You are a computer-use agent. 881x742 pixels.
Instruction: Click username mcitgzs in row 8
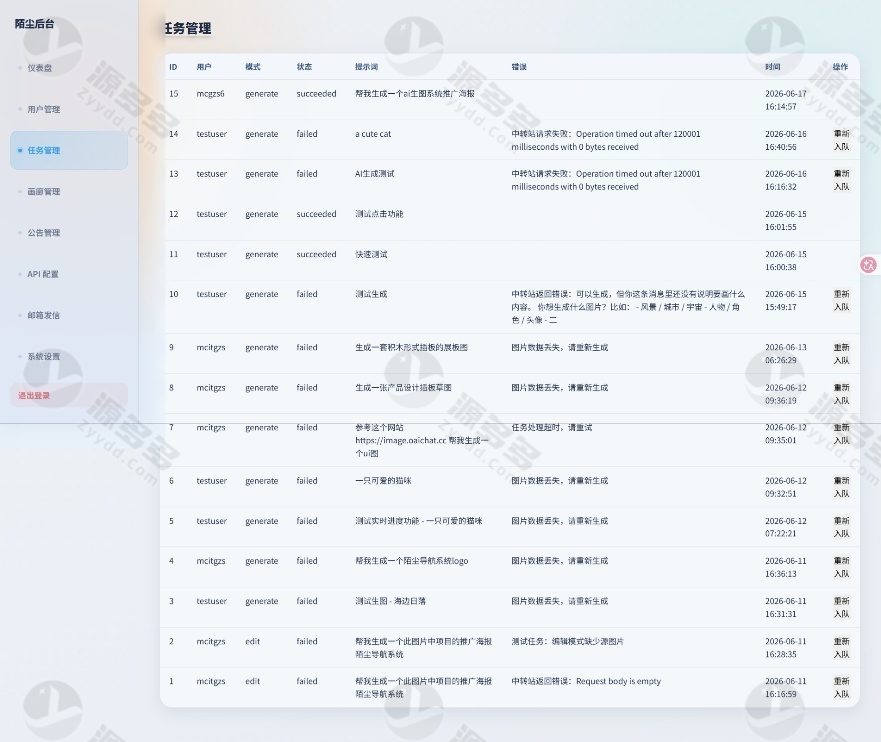pyautogui.click(x=211, y=388)
